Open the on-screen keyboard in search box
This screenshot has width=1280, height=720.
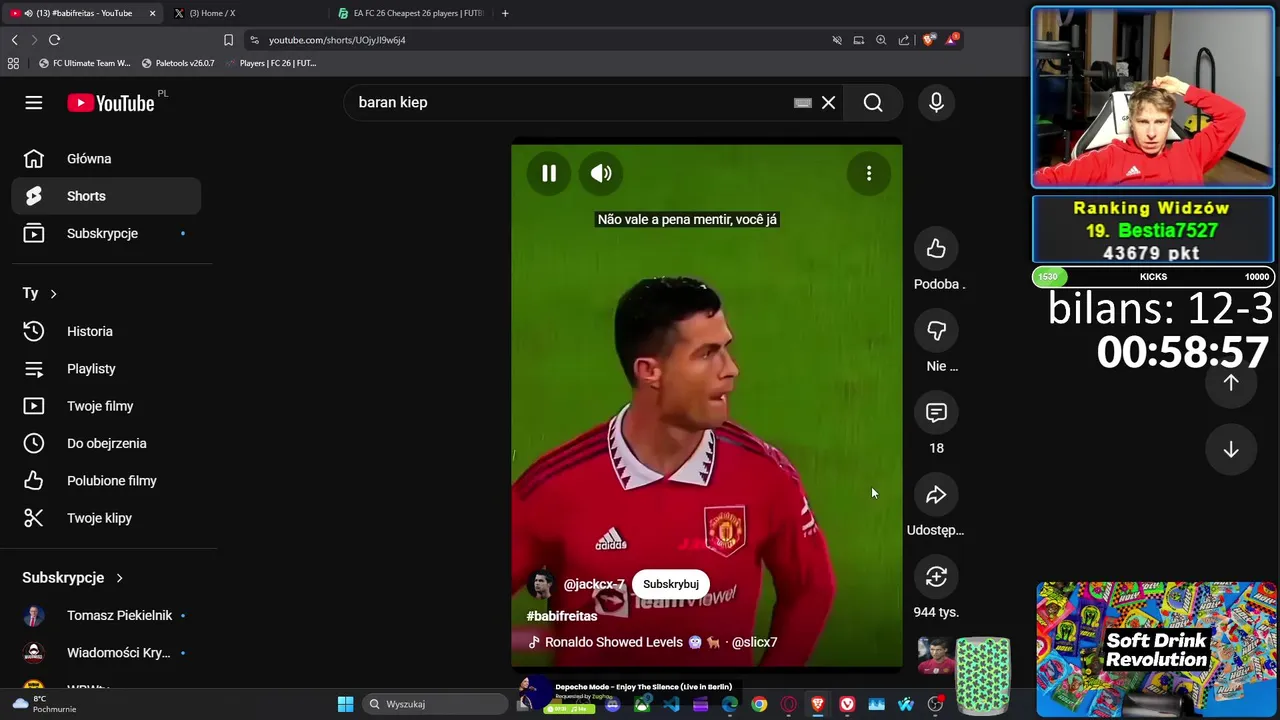tap(802, 102)
